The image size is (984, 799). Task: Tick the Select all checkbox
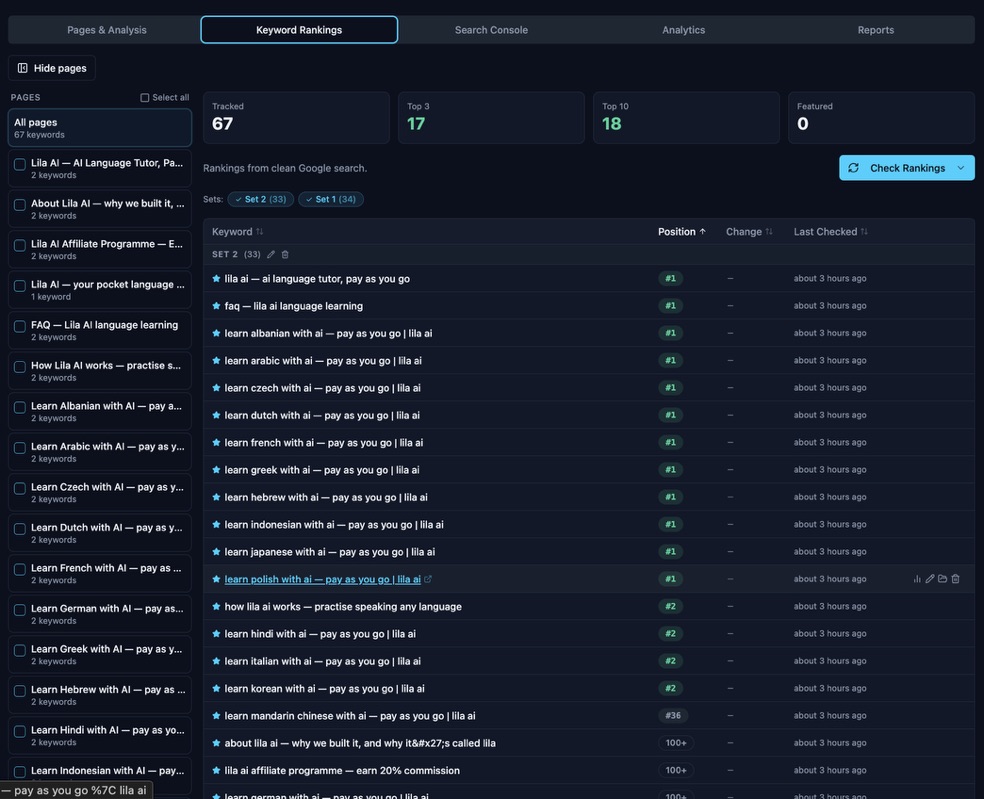pyautogui.click(x=144, y=97)
